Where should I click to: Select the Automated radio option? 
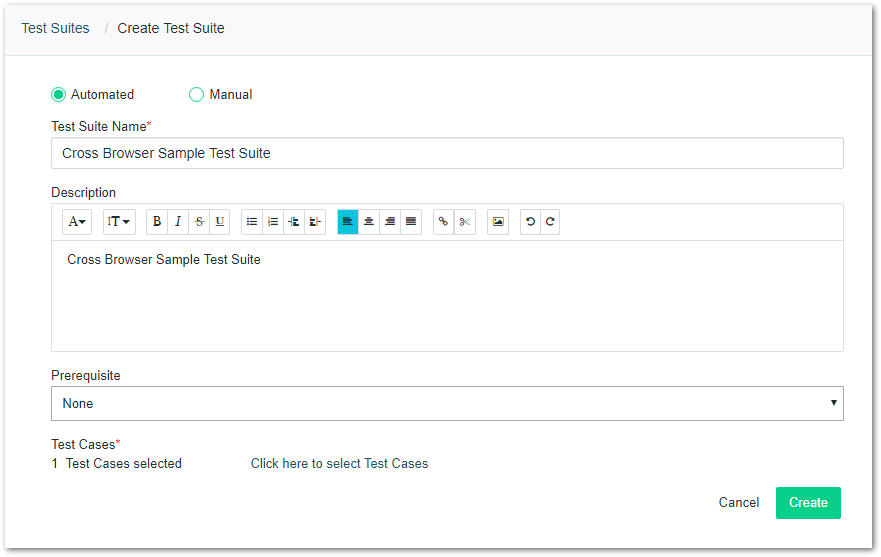point(58,95)
